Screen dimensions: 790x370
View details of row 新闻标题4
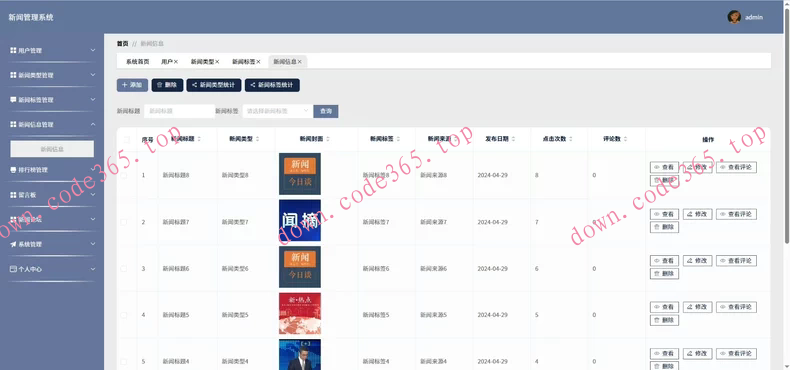click(x=664, y=354)
